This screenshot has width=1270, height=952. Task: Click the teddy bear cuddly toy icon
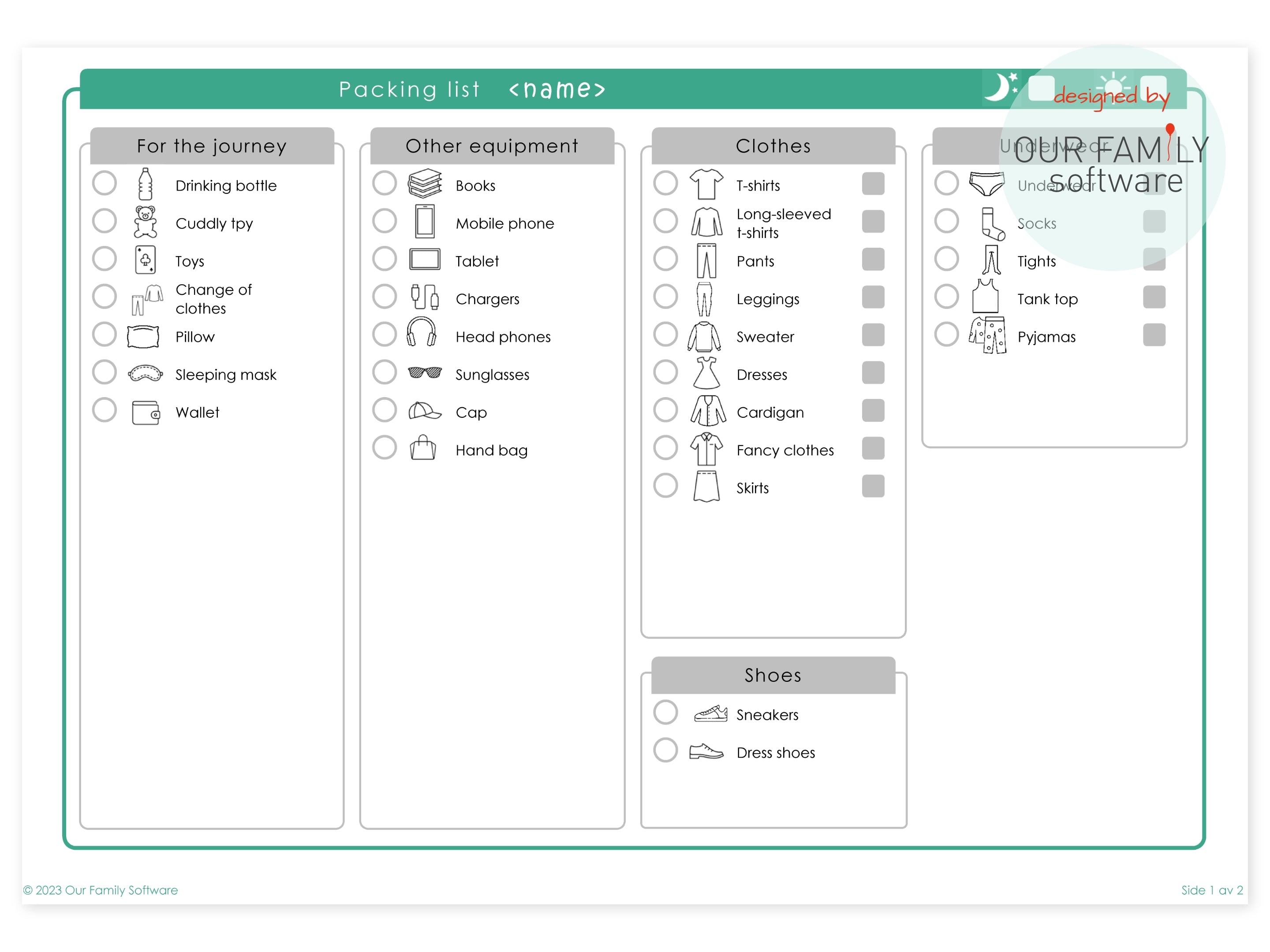tap(145, 222)
